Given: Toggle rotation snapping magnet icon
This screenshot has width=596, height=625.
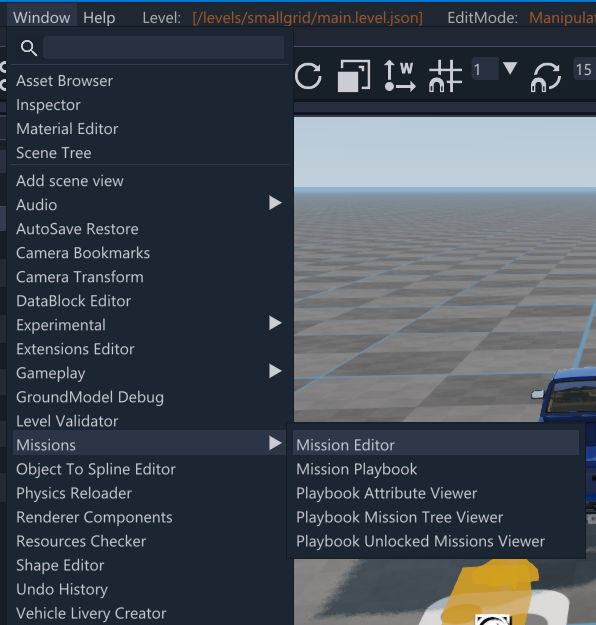Looking at the screenshot, I should coord(546,77).
